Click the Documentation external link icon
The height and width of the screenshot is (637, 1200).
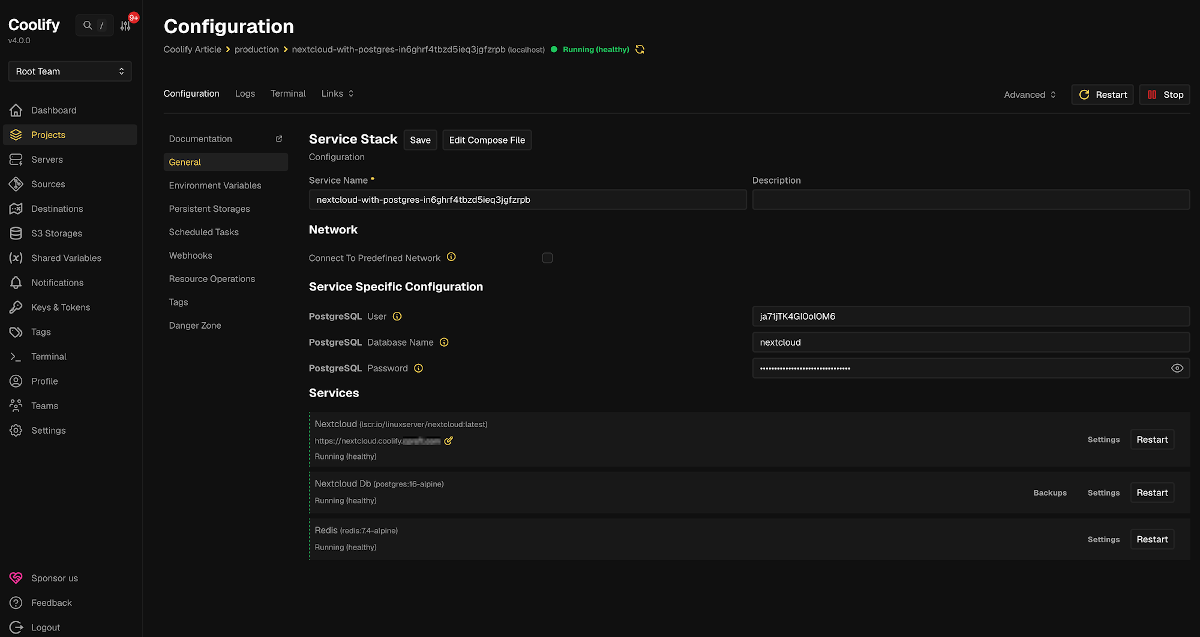[279, 139]
